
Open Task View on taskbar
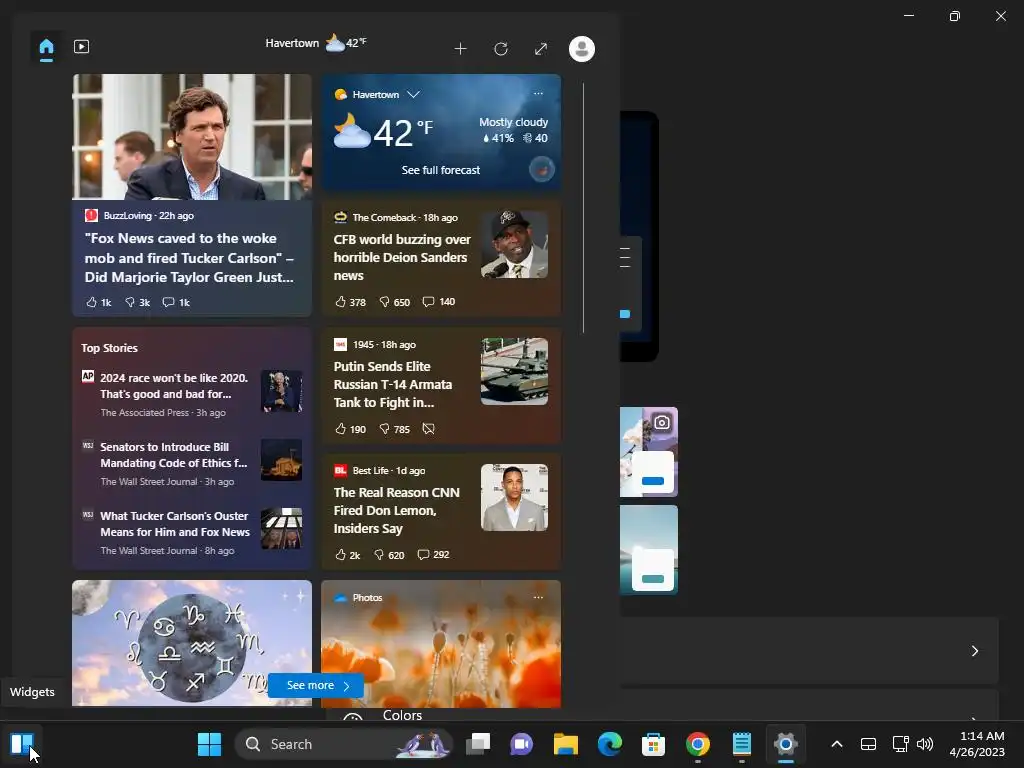(x=478, y=744)
